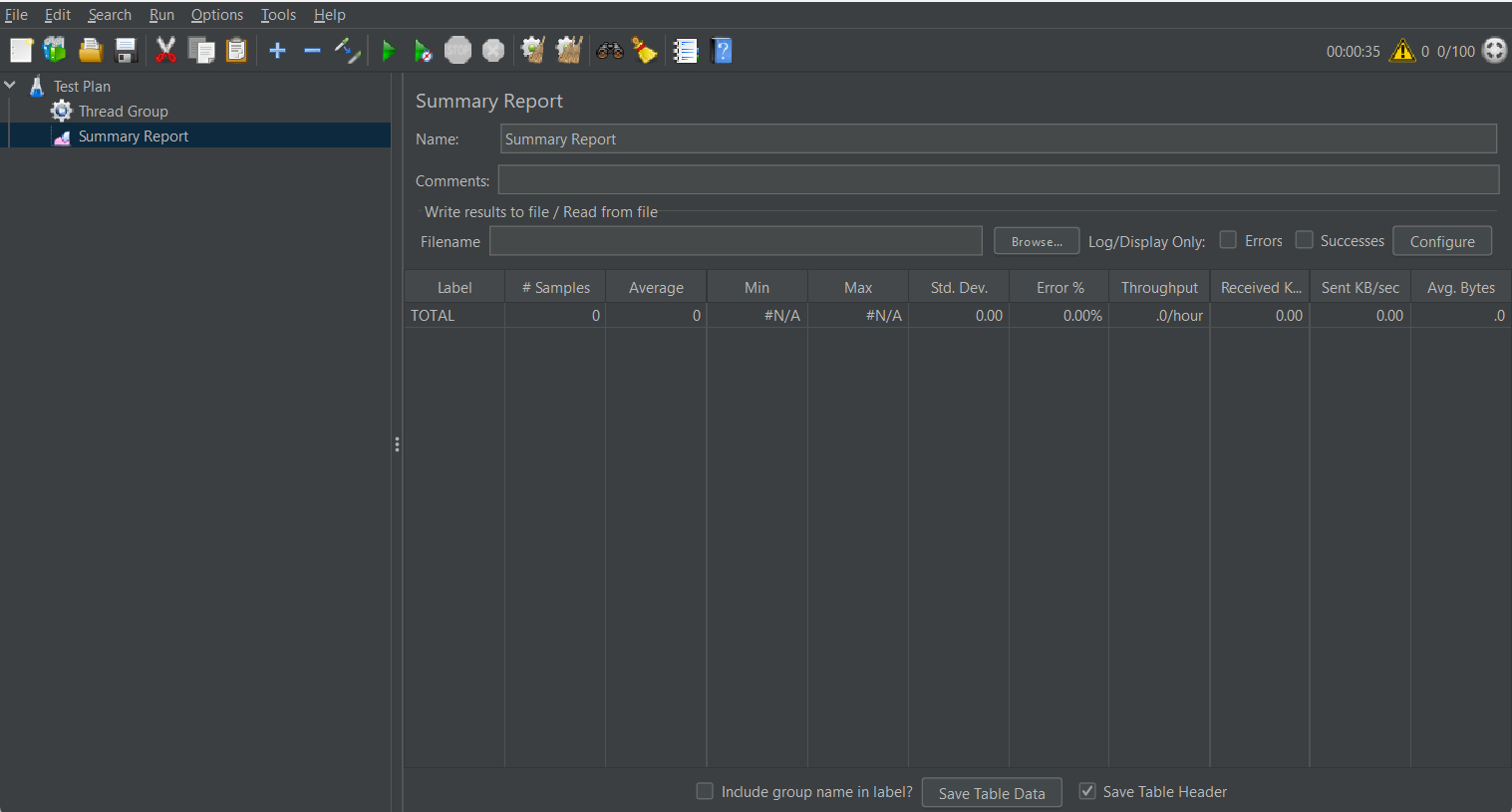
Task: Toggle the Successes checkbox
Action: (1304, 240)
